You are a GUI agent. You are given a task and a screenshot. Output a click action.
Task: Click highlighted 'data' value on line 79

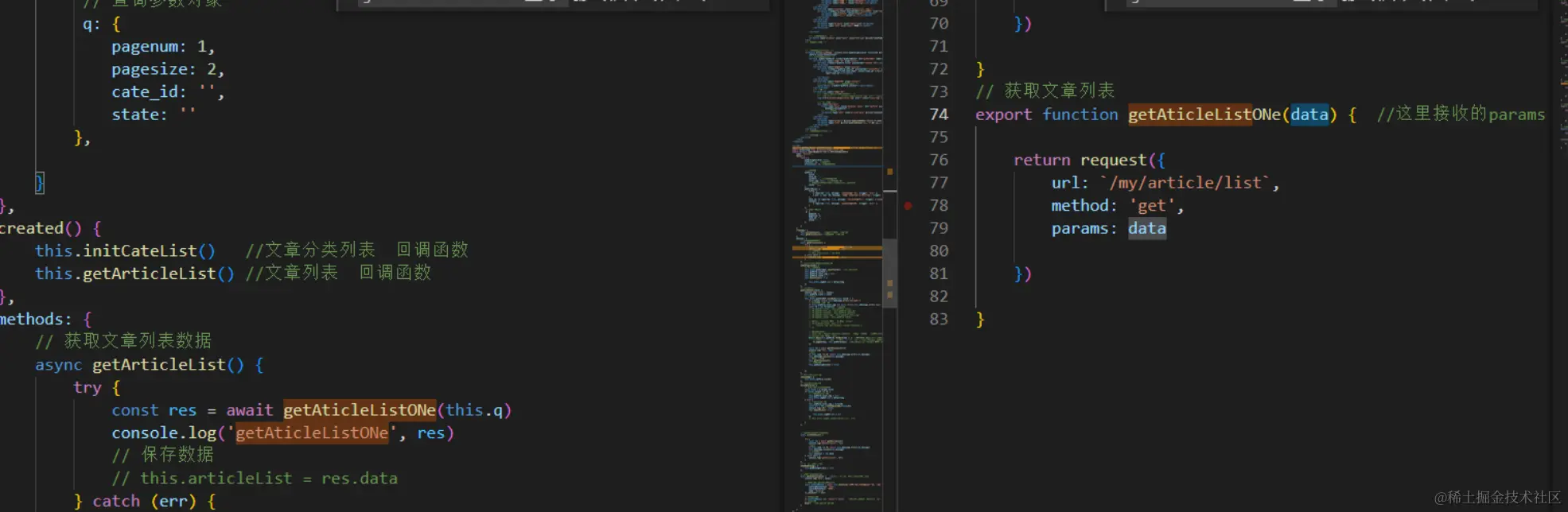click(1147, 229)
